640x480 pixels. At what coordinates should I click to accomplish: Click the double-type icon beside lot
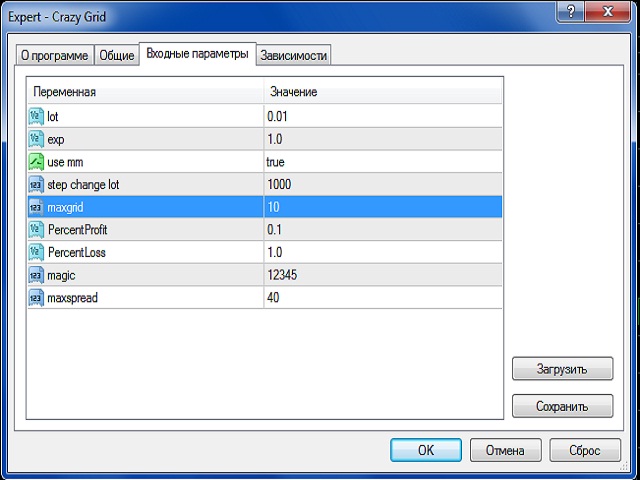36,117
